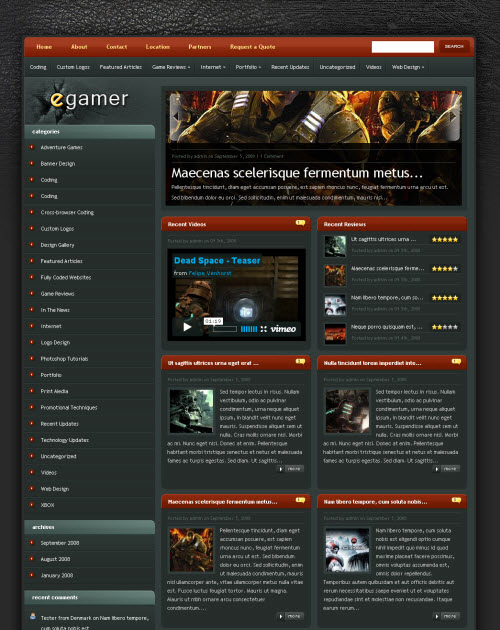Open the Dead Space - Teaser video title

point(217,261)
